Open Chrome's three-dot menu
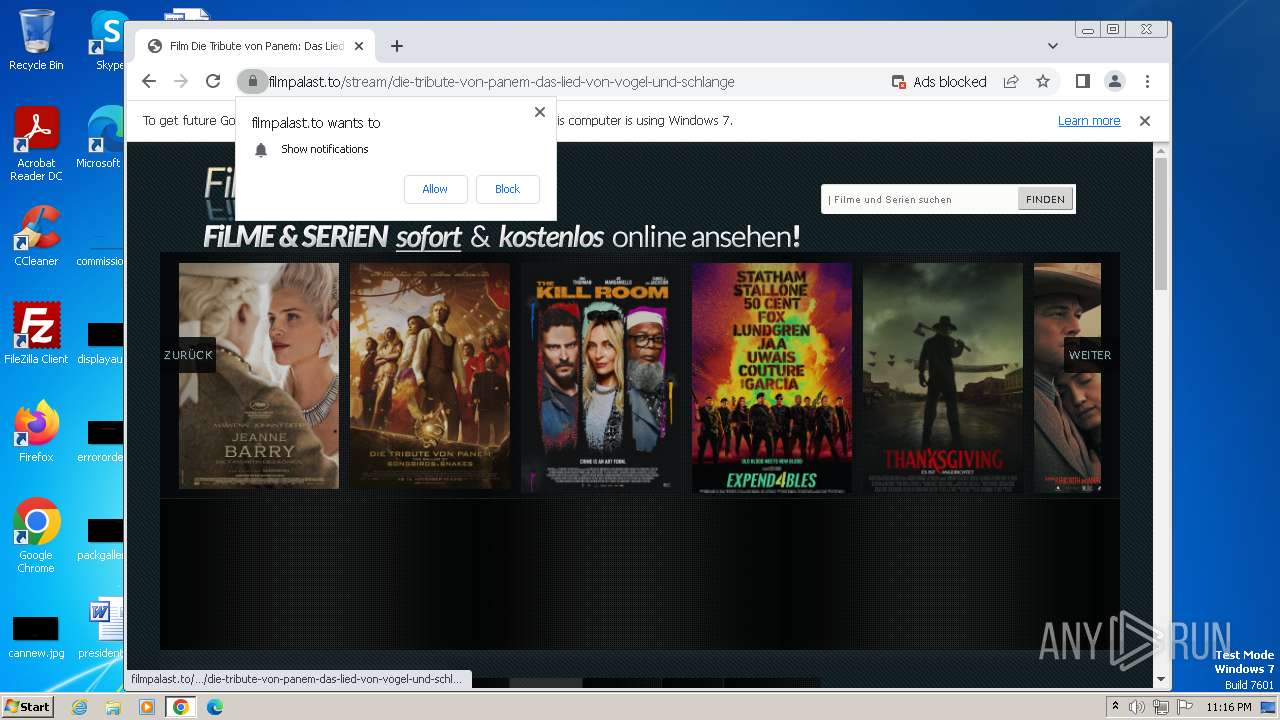This screenshot has width=1280, height=720. point(1147,81)
